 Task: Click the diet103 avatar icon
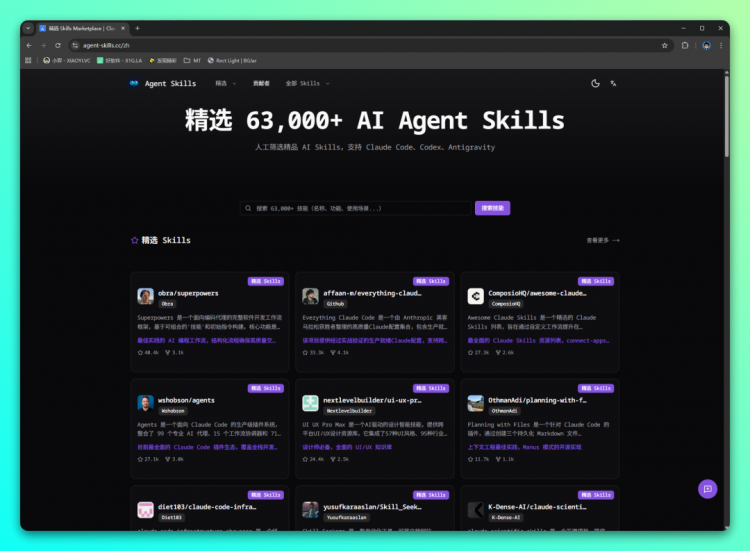tap(145, 510)
